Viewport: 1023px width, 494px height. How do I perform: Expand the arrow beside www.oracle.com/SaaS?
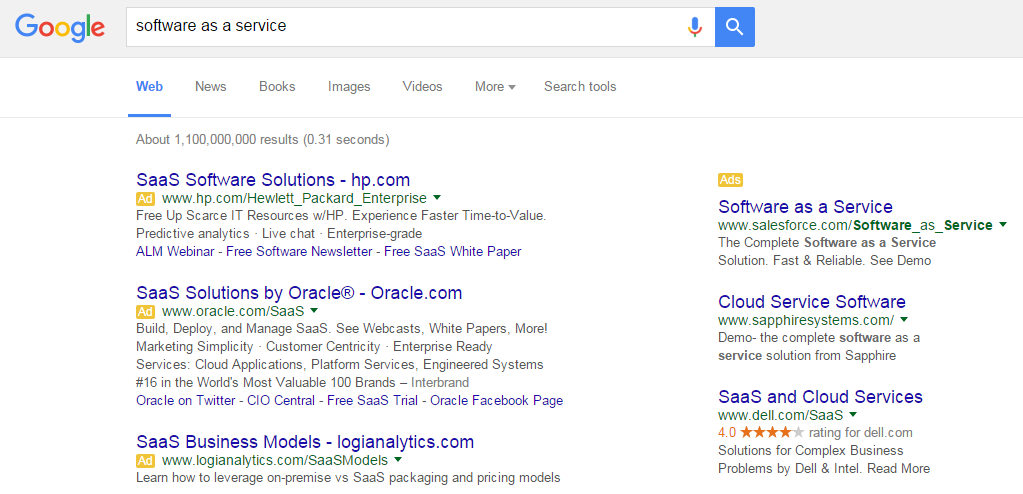point(314,309)
